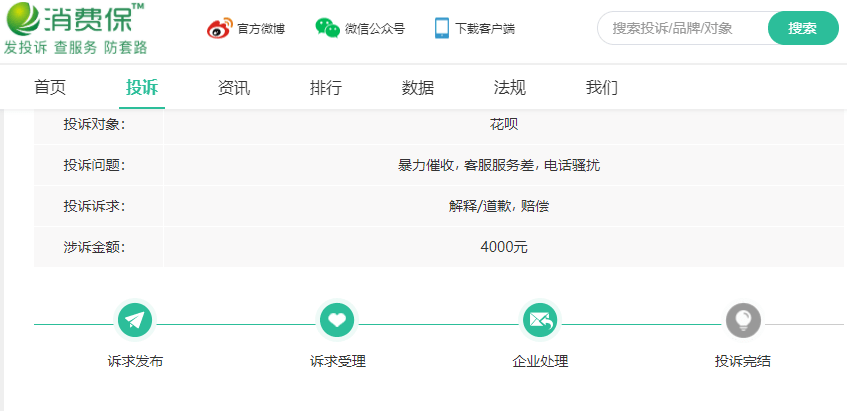The width and height of the screenshot is (847, 411).
Task: Open the 资讯 nav tab
Action: pos(234,87)
